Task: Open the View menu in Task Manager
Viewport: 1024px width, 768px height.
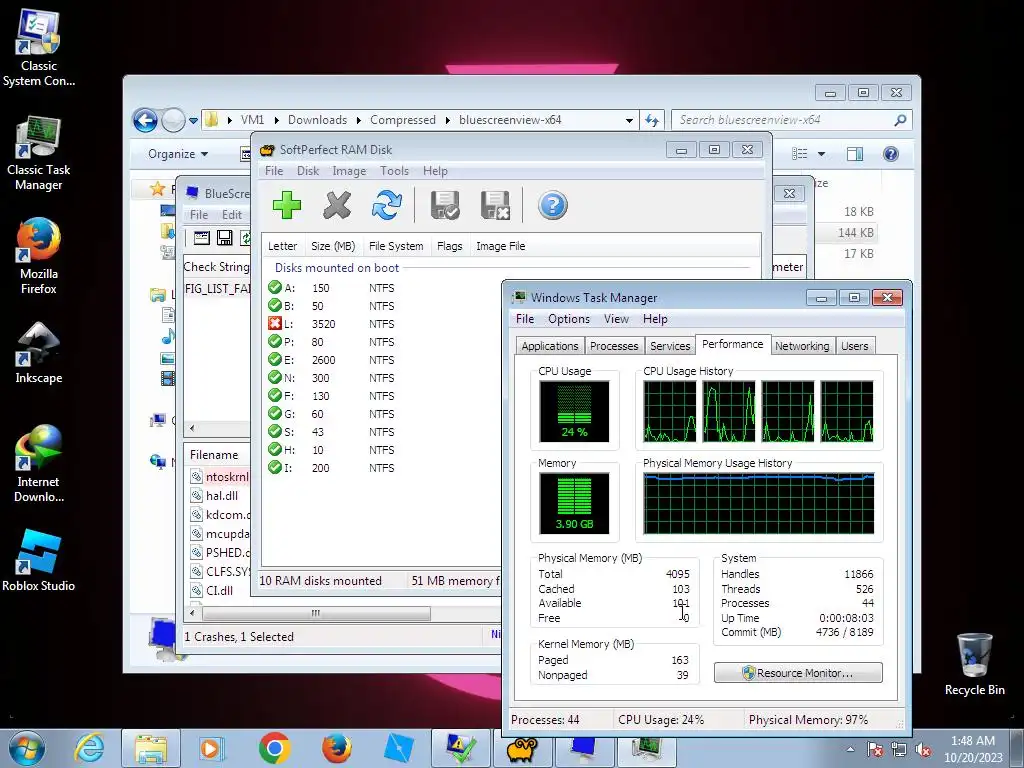Action: pyautogui.click(x=616, y=319)
